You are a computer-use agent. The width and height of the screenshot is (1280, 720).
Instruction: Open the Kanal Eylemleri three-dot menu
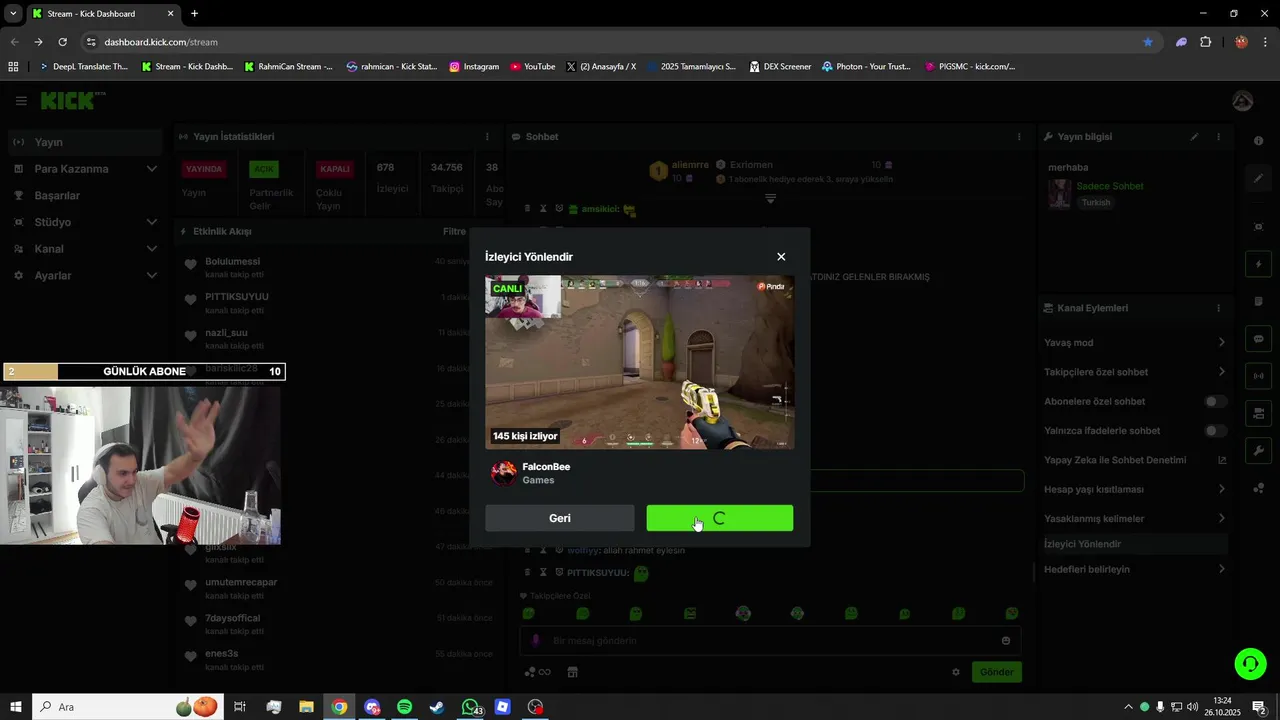(x=1218, y=308)
